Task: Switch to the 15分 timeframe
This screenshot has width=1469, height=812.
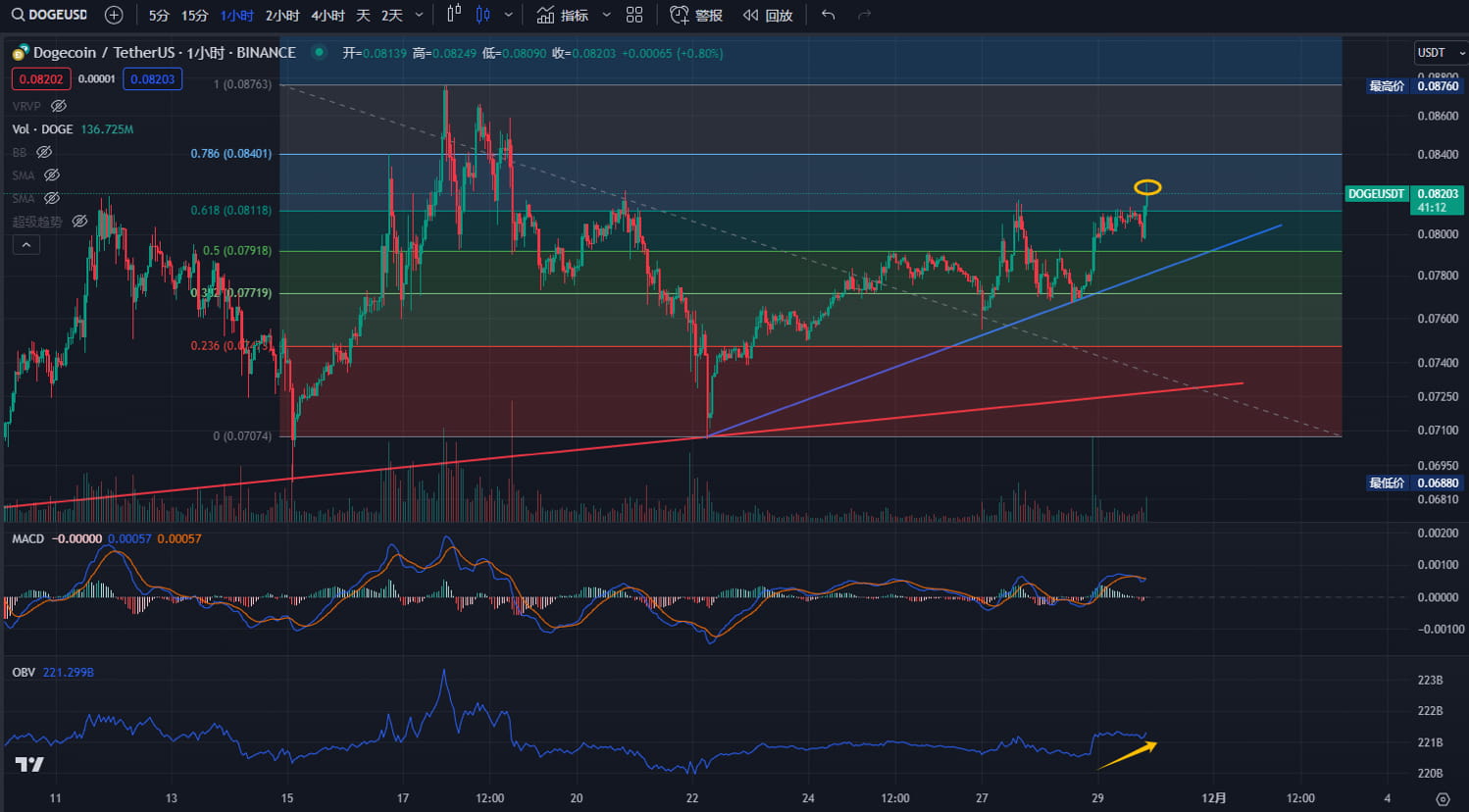Action: tap(195, 15)
